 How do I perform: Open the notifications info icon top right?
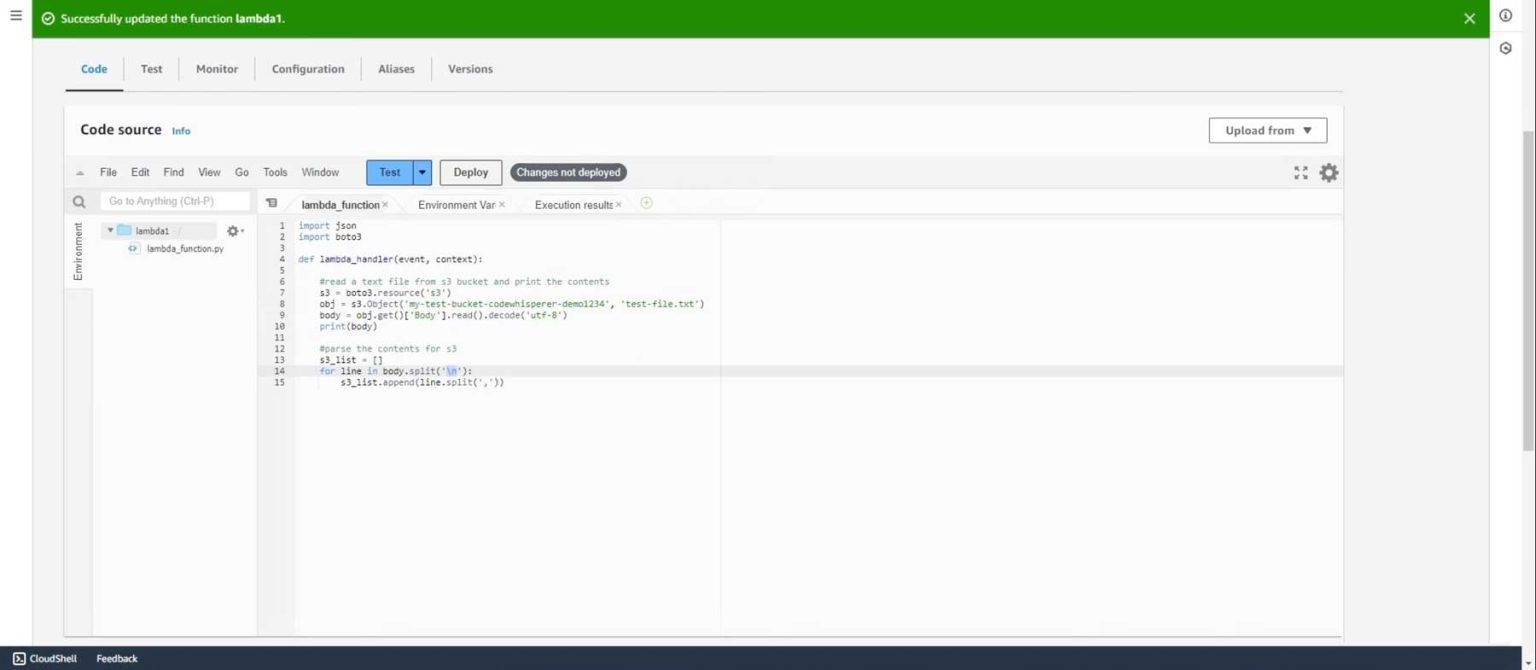(1505, 15)
